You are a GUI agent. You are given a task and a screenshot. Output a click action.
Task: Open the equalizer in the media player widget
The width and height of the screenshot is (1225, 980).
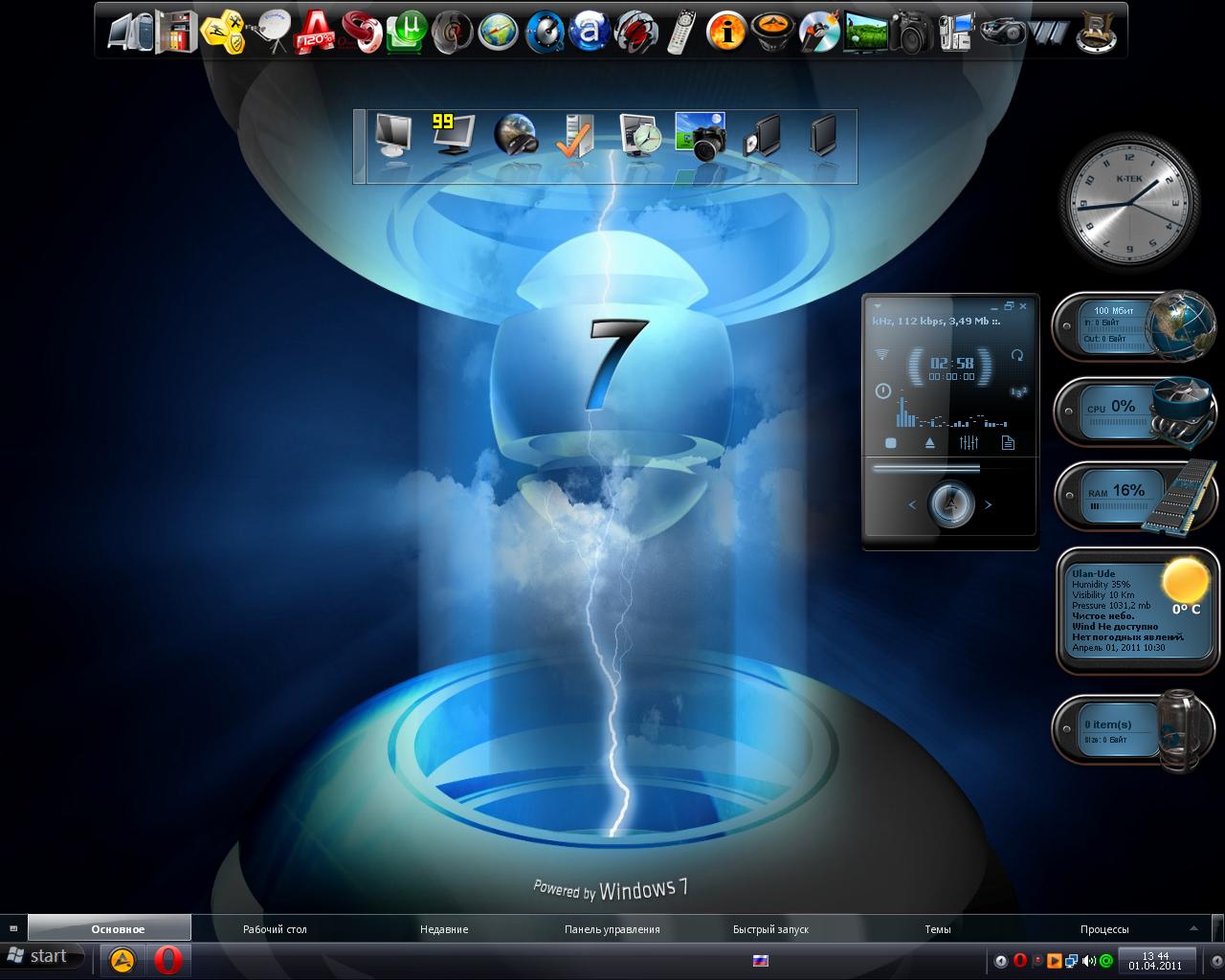pos(969,441)
